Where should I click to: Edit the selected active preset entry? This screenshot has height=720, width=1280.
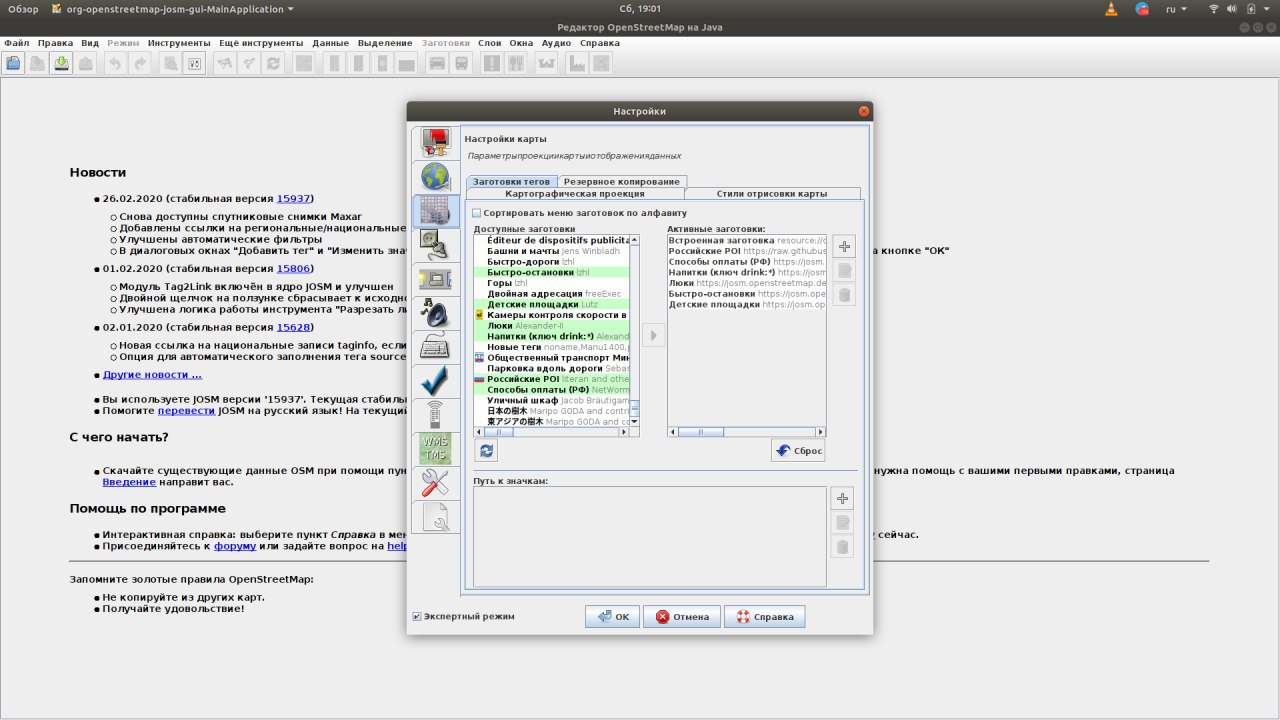[x=843, y=271]
